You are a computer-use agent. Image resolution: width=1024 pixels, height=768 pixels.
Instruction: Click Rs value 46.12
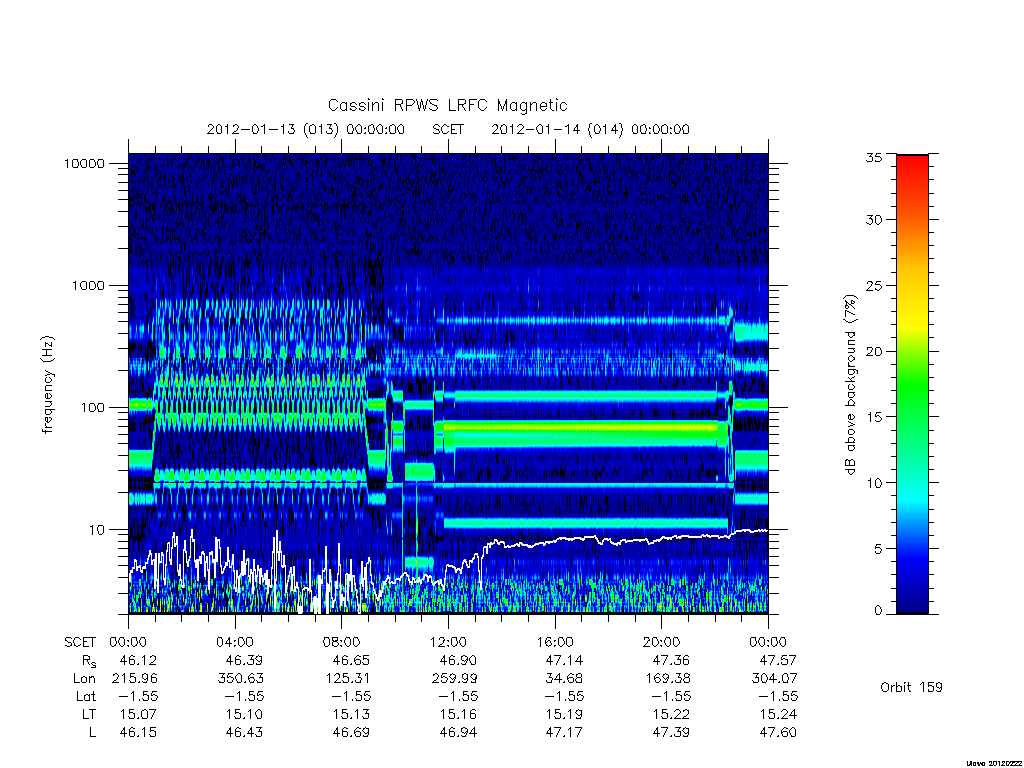[x=138, y=660]
